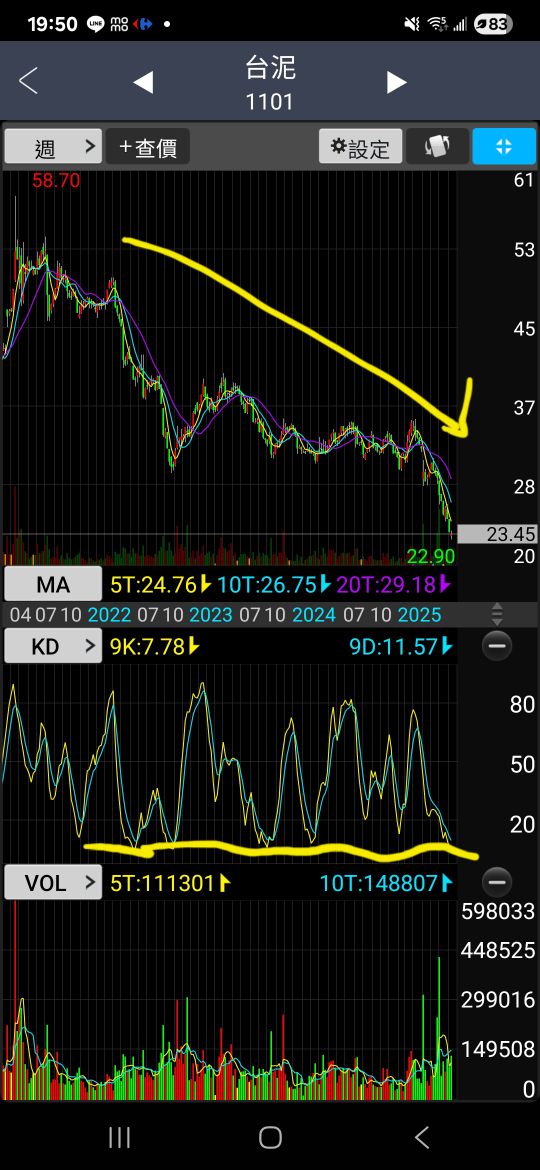This screenshot has height=1170, width=540.
Task: Remove the KD indicator panel with minus
Action: click(497, 645)
